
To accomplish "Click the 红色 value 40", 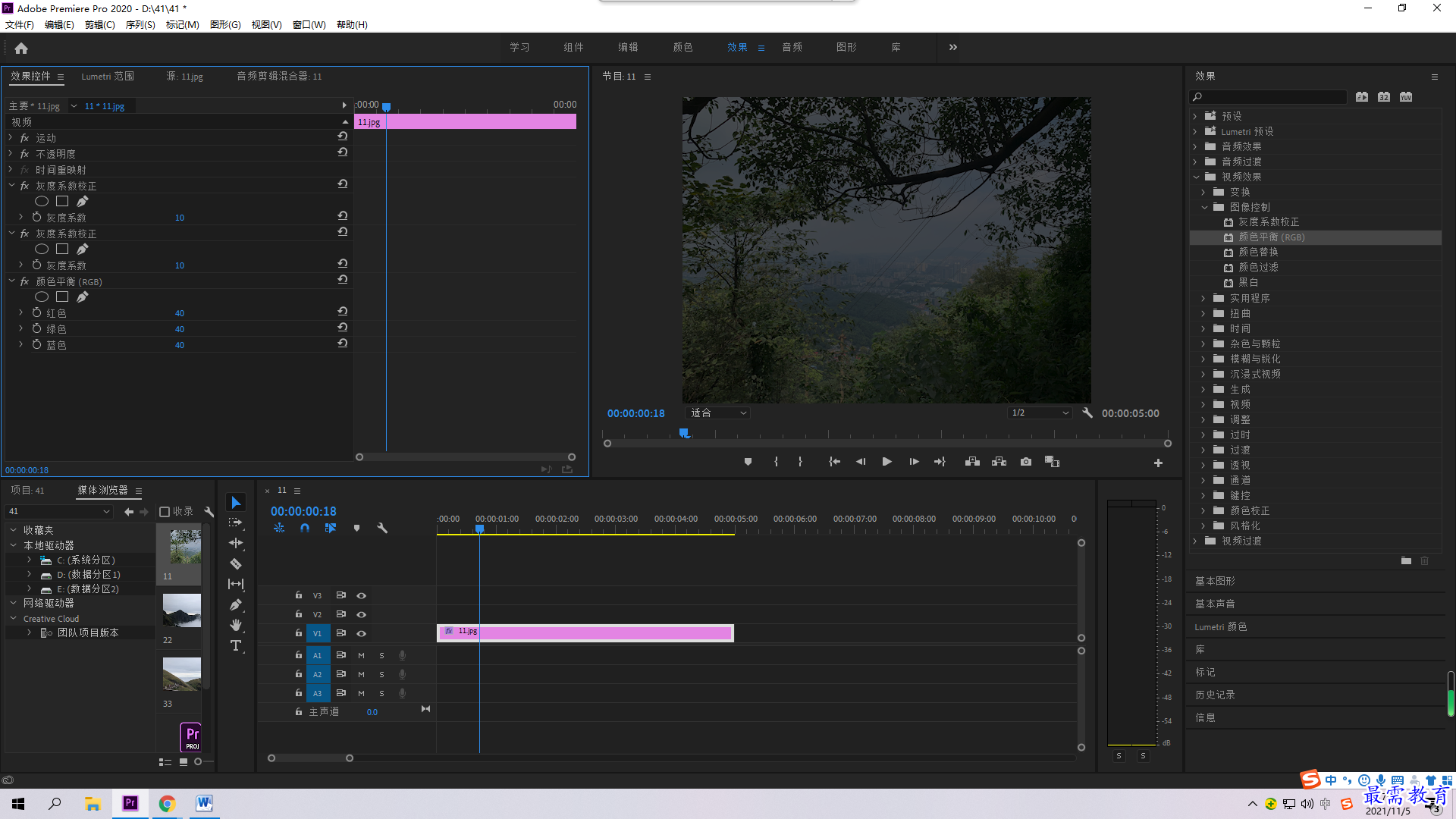I will pos(180,313).
